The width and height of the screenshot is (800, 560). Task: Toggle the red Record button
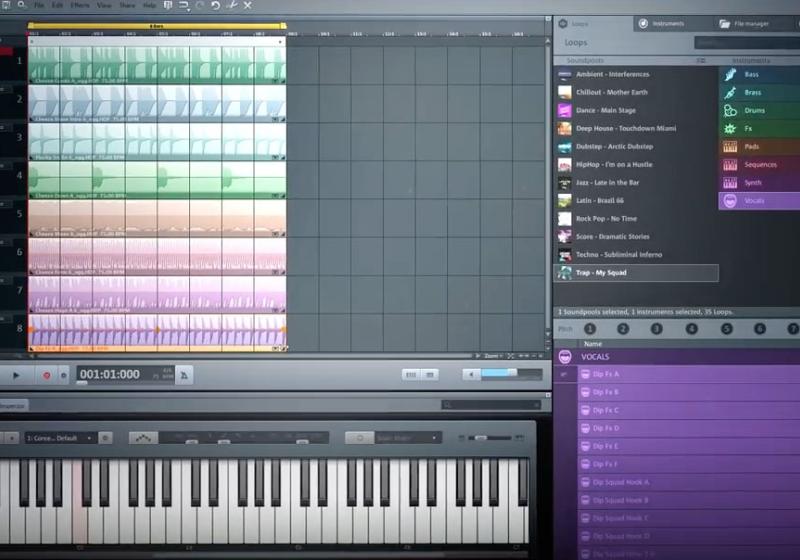(x=46, y=375)
